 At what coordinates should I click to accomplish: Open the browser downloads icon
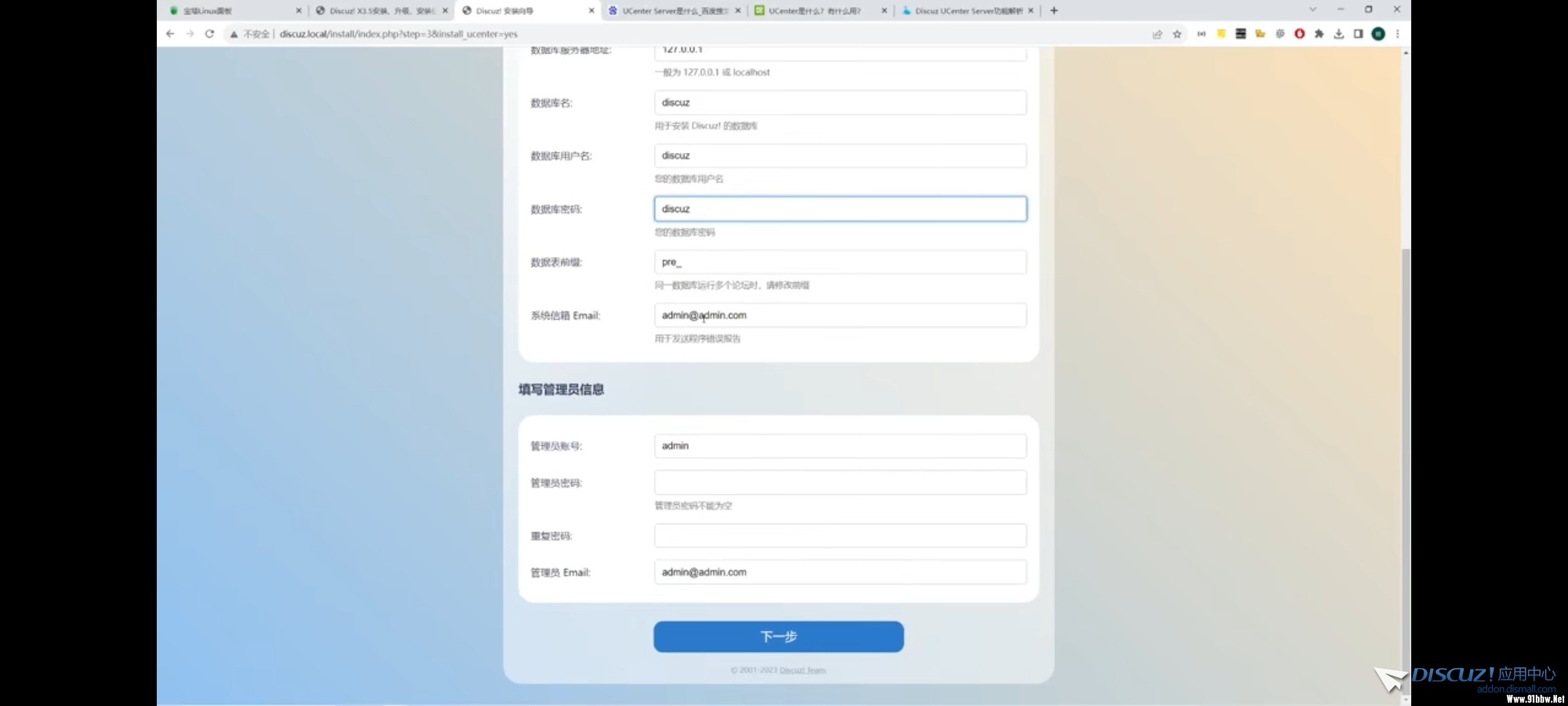[x=1339, y=34]
